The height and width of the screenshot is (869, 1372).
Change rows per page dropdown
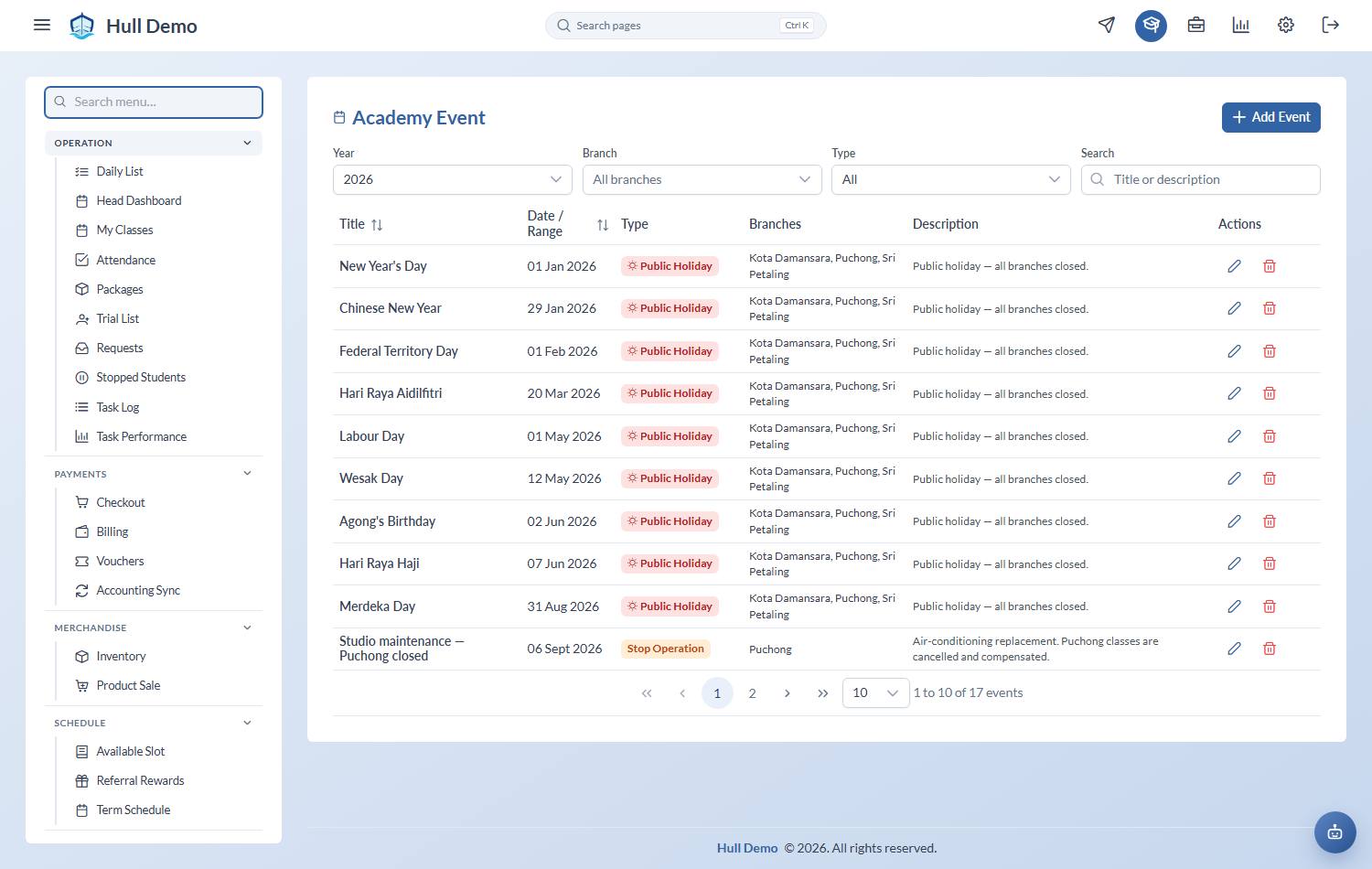pos(875,693)
